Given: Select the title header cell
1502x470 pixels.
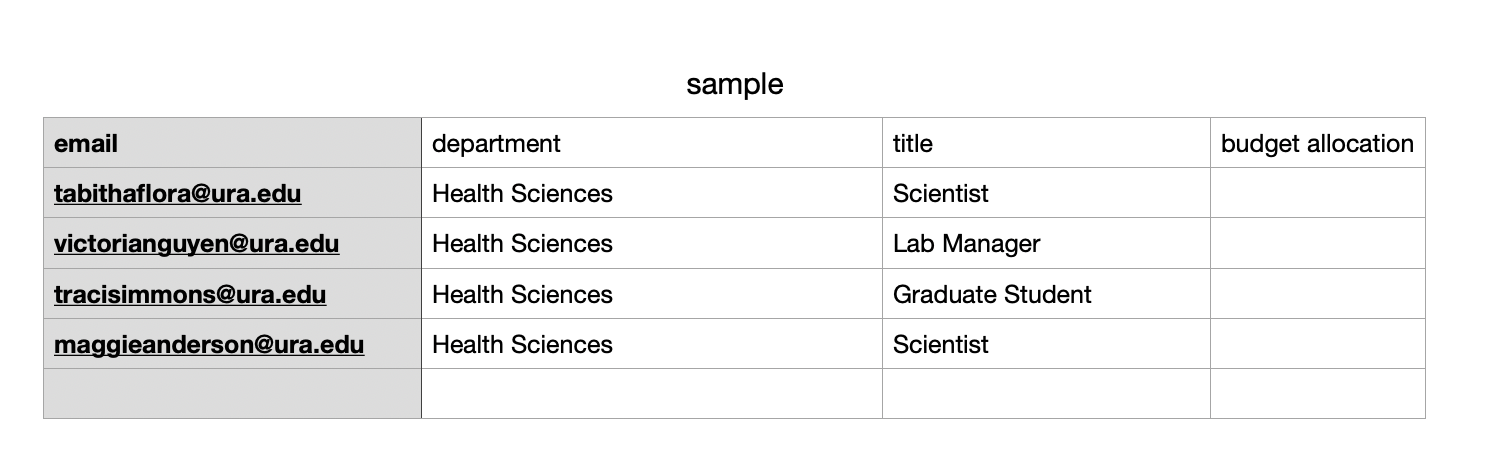Looking at the screenshot, I should click(x=1046, y=143).
